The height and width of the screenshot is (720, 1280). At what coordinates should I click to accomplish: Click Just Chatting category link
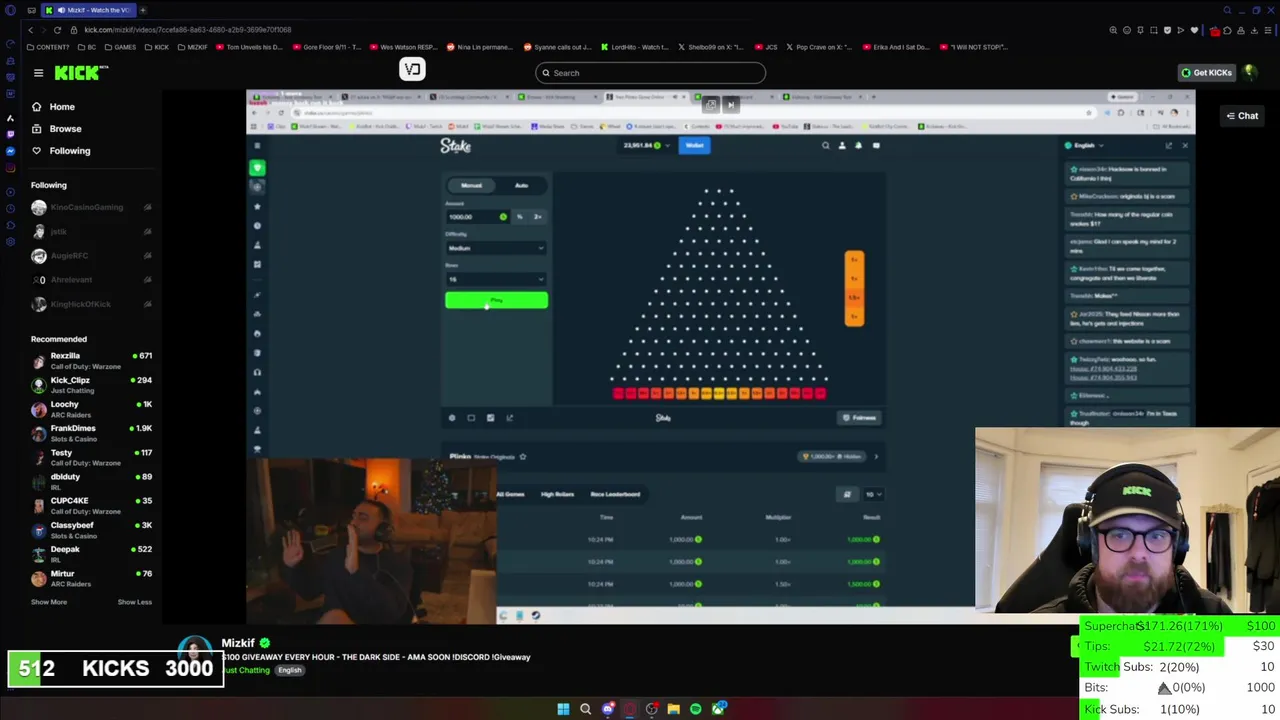coord(247,670)
